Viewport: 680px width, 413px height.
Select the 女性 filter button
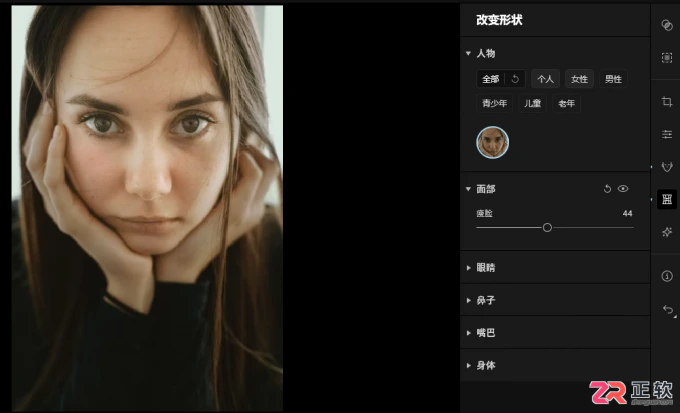(579, 79)
